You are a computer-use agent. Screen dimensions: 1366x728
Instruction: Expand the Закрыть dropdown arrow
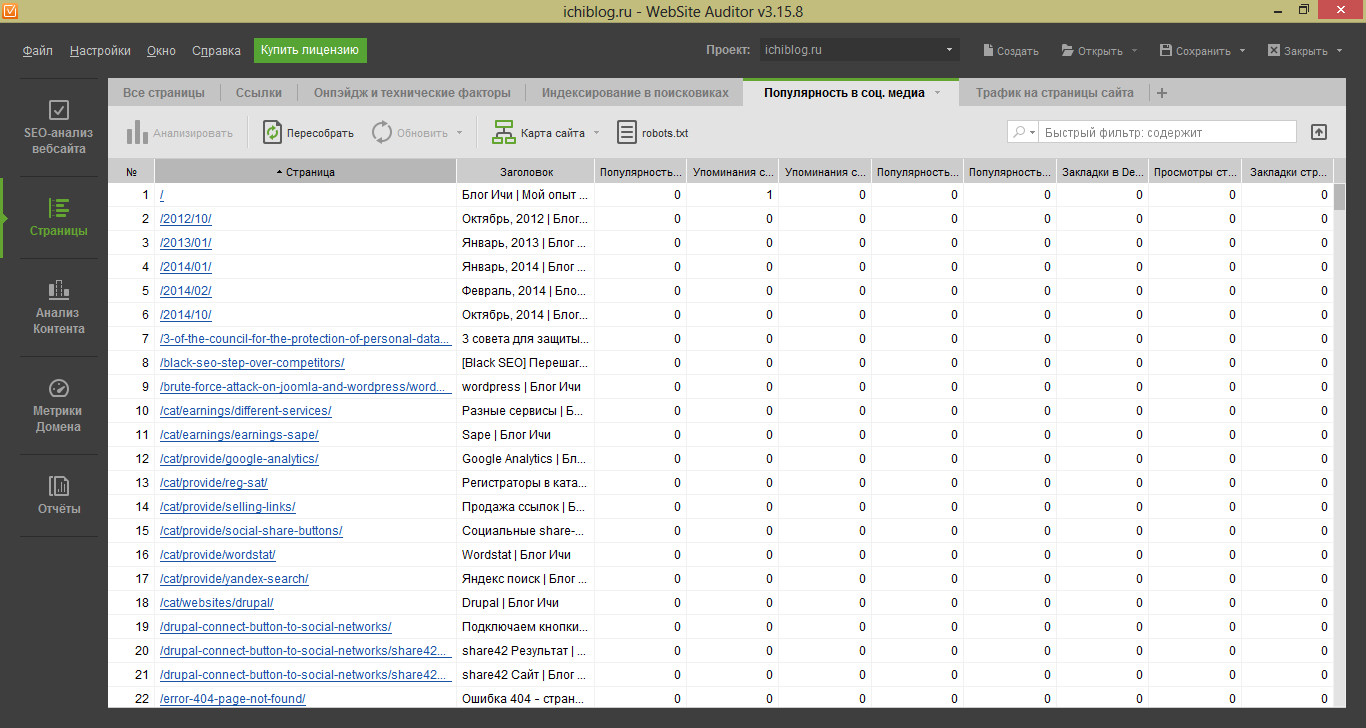[x=1339, y=50]
